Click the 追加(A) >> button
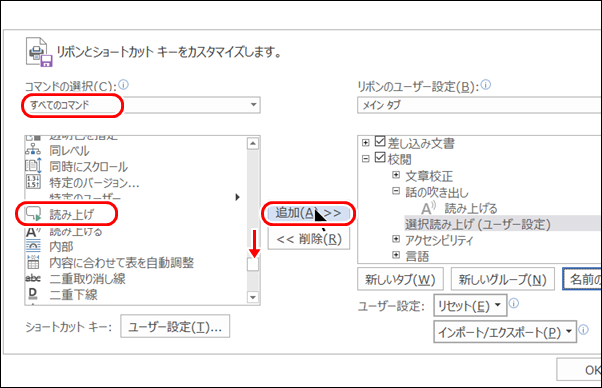 coord(308,213)
